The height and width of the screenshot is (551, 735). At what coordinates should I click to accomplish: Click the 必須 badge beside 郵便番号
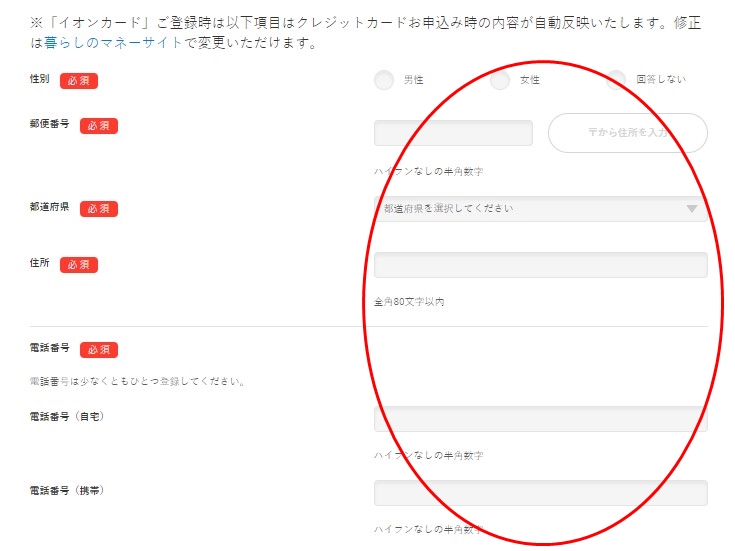99,126
